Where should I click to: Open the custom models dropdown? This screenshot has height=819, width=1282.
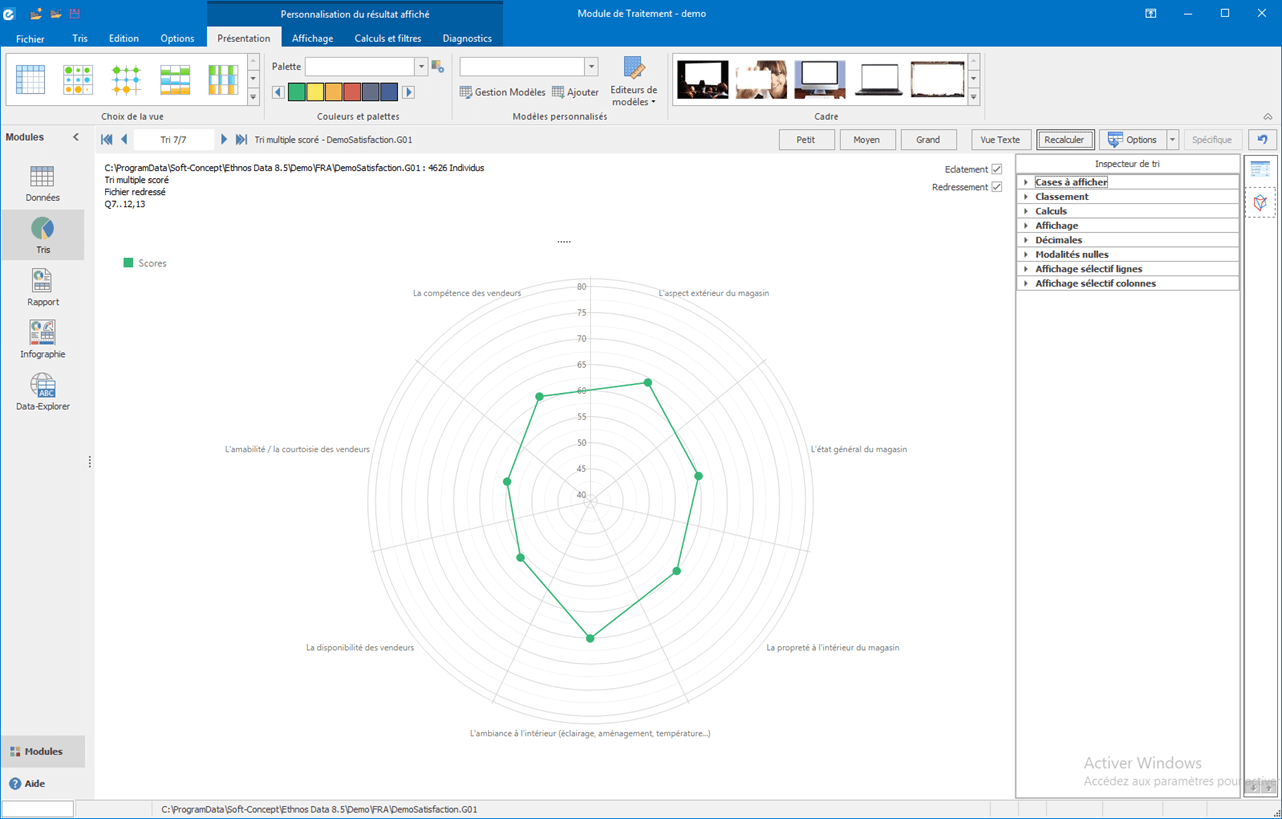591,67
